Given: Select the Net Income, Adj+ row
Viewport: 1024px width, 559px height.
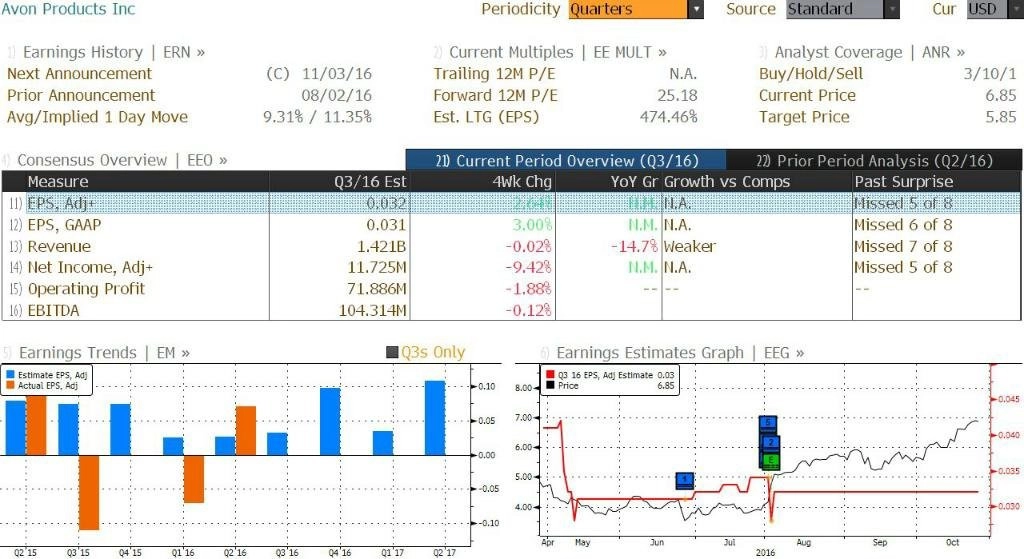Looking at the screenshot, I should (x=511, y=267).
